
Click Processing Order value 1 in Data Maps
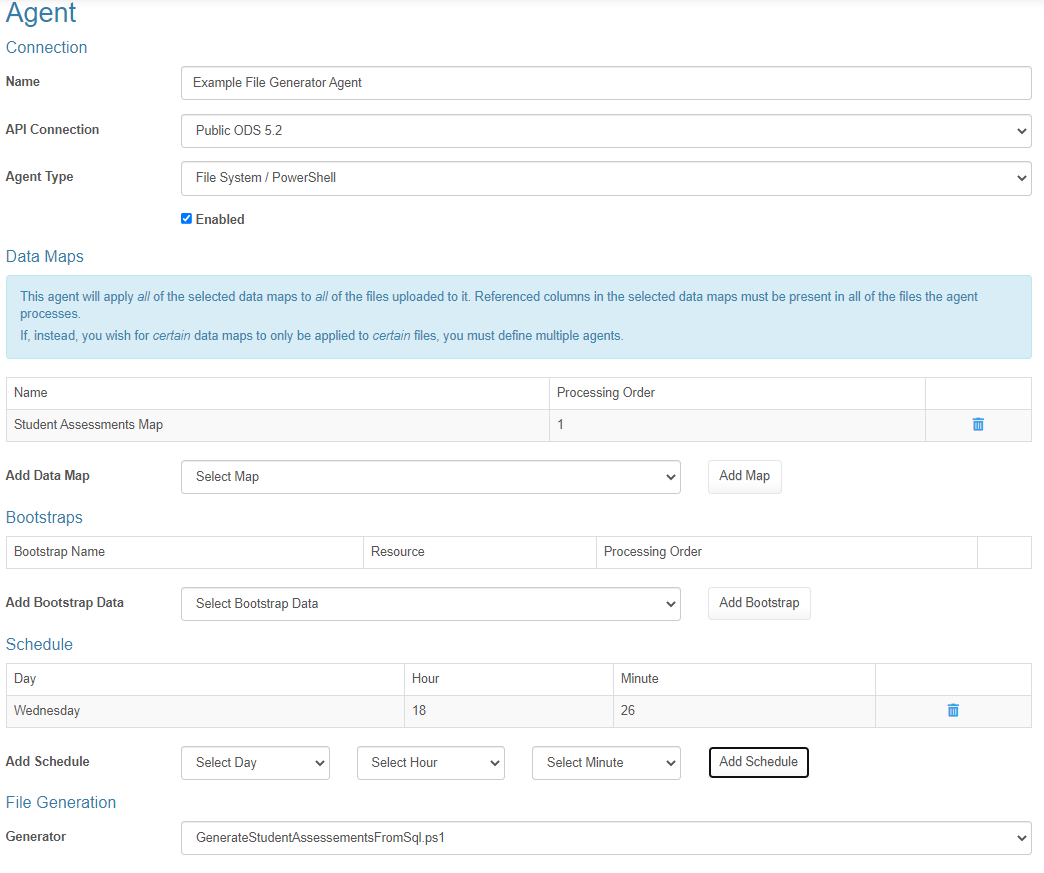click(x=561, y=425)
